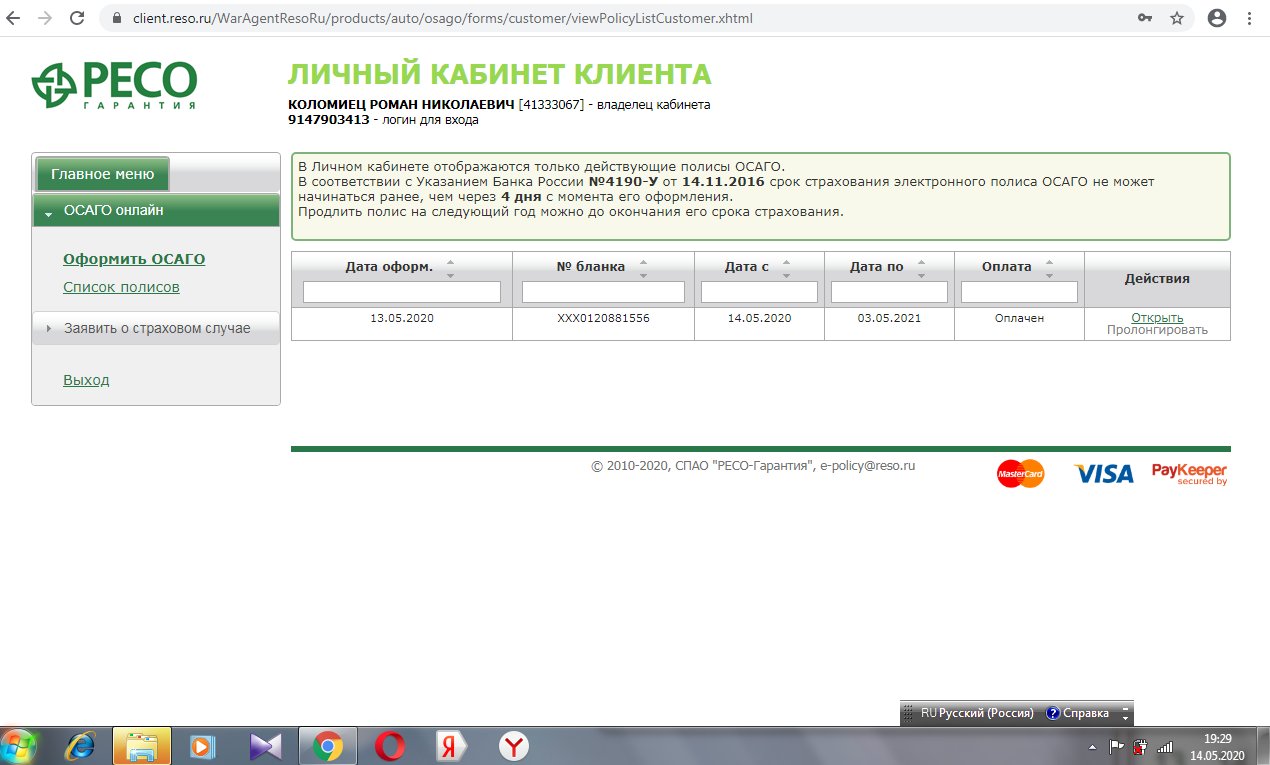1270x765 pixels.
Task: Sort by Дата с column arrows
Action: (x=786, y=267)
